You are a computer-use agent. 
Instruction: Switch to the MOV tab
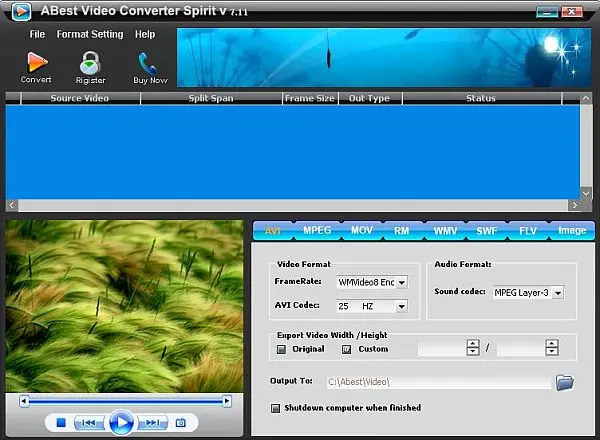coord(362,230)
